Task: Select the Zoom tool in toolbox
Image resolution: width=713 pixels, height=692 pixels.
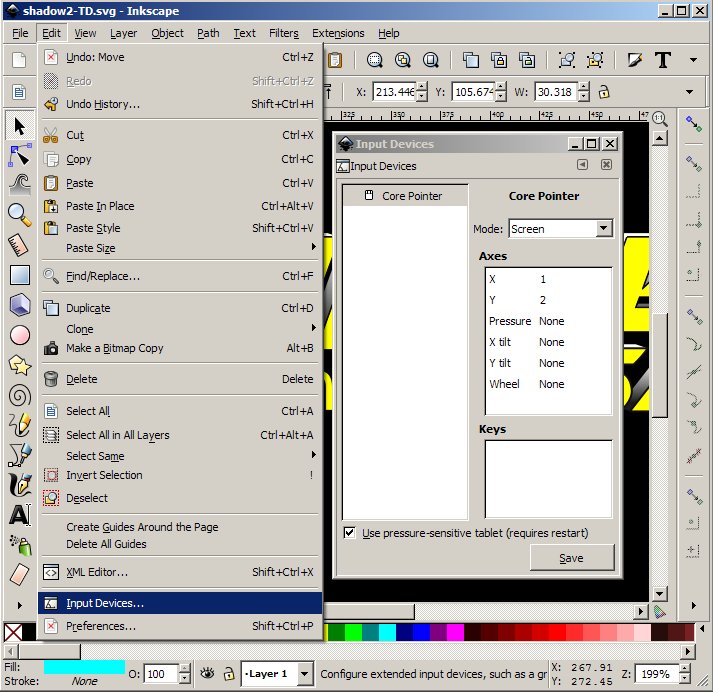Action: pos(19,213)
